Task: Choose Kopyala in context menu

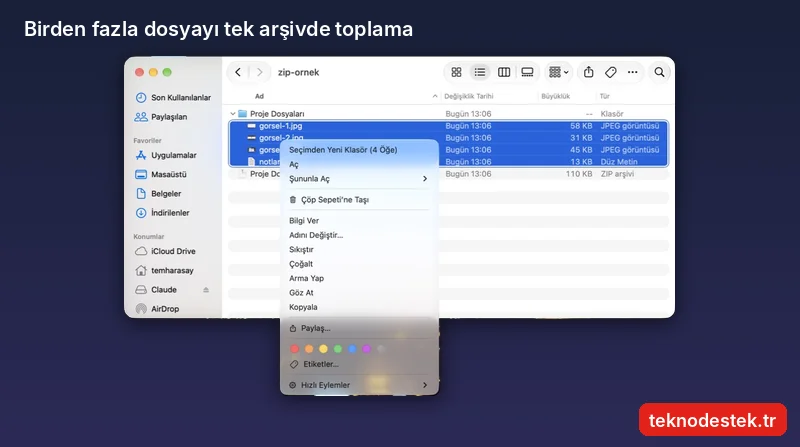Action: click(x=359, y=307)
